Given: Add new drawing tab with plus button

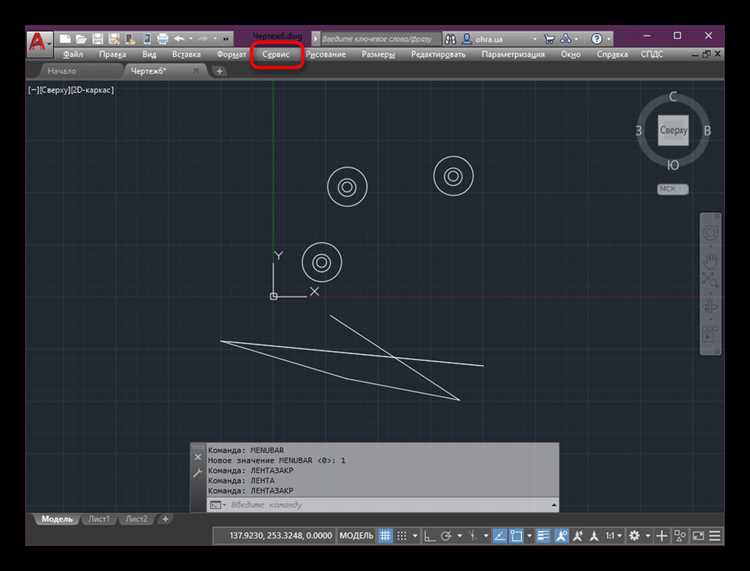Looking at the screenshot, I should [220, 71].
